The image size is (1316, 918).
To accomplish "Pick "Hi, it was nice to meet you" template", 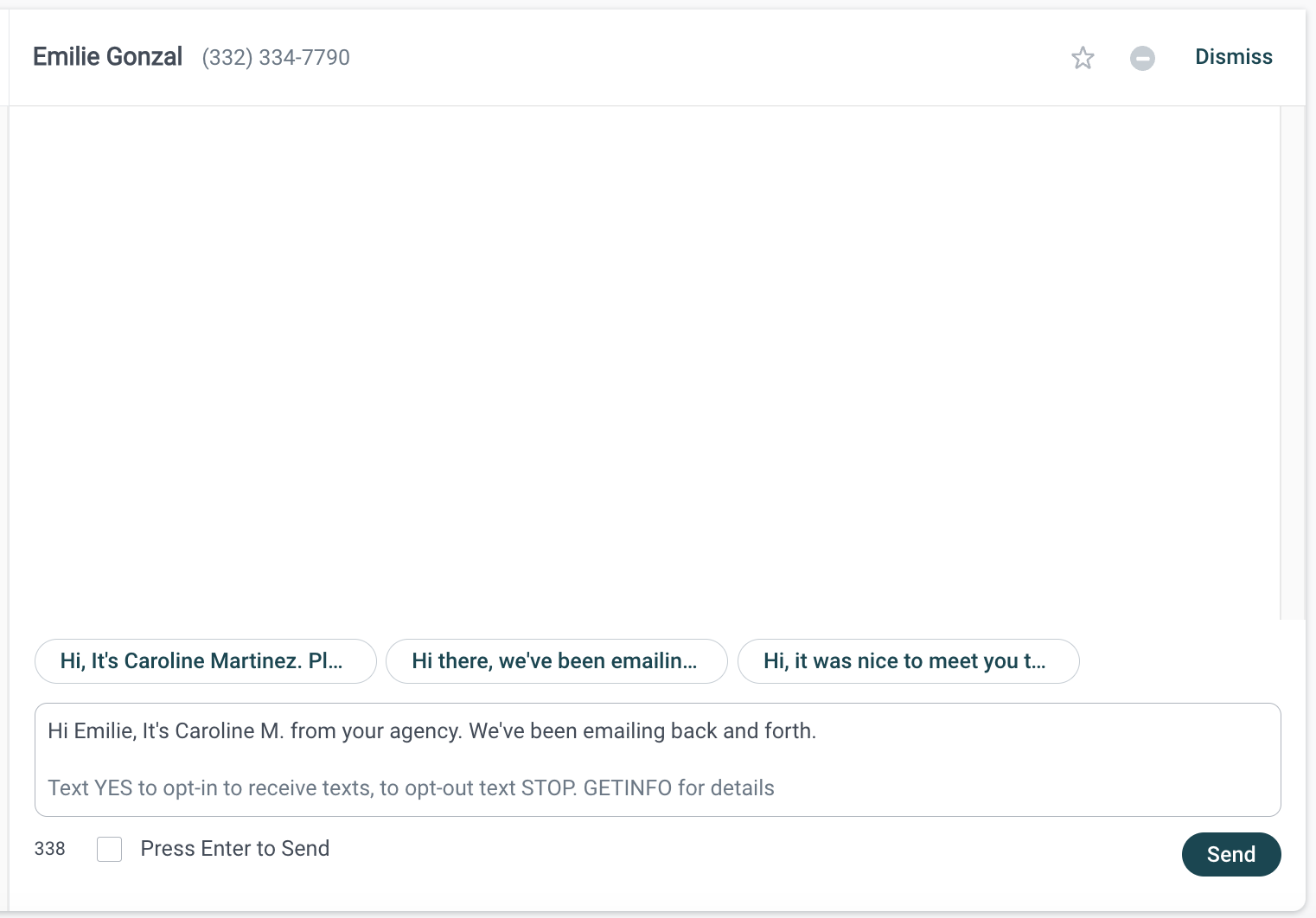I will 908,661.
